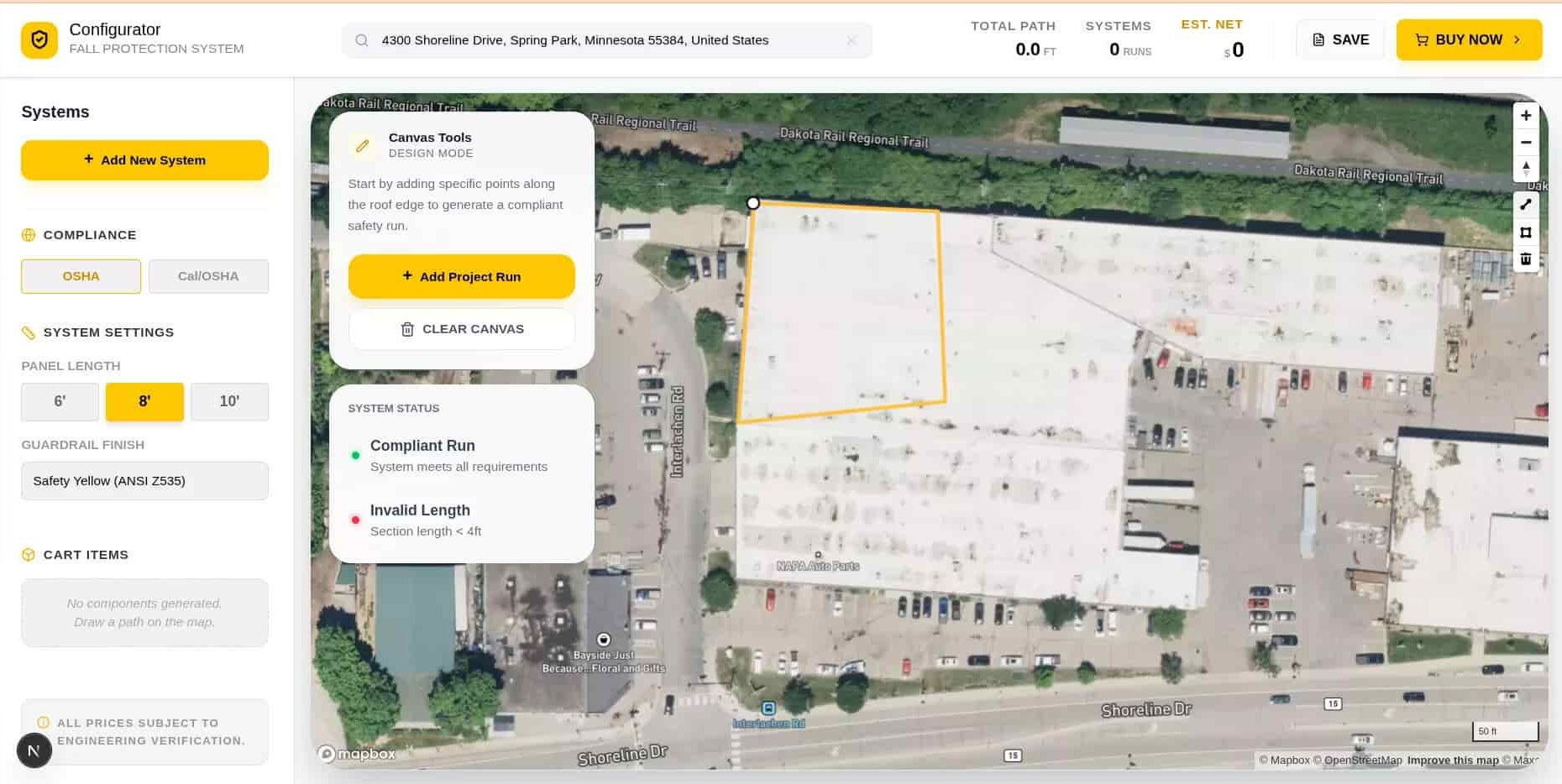This screenshot has height=784, width=1562.
Task: Select the polygon draw tool
Action: [1525, 233]
